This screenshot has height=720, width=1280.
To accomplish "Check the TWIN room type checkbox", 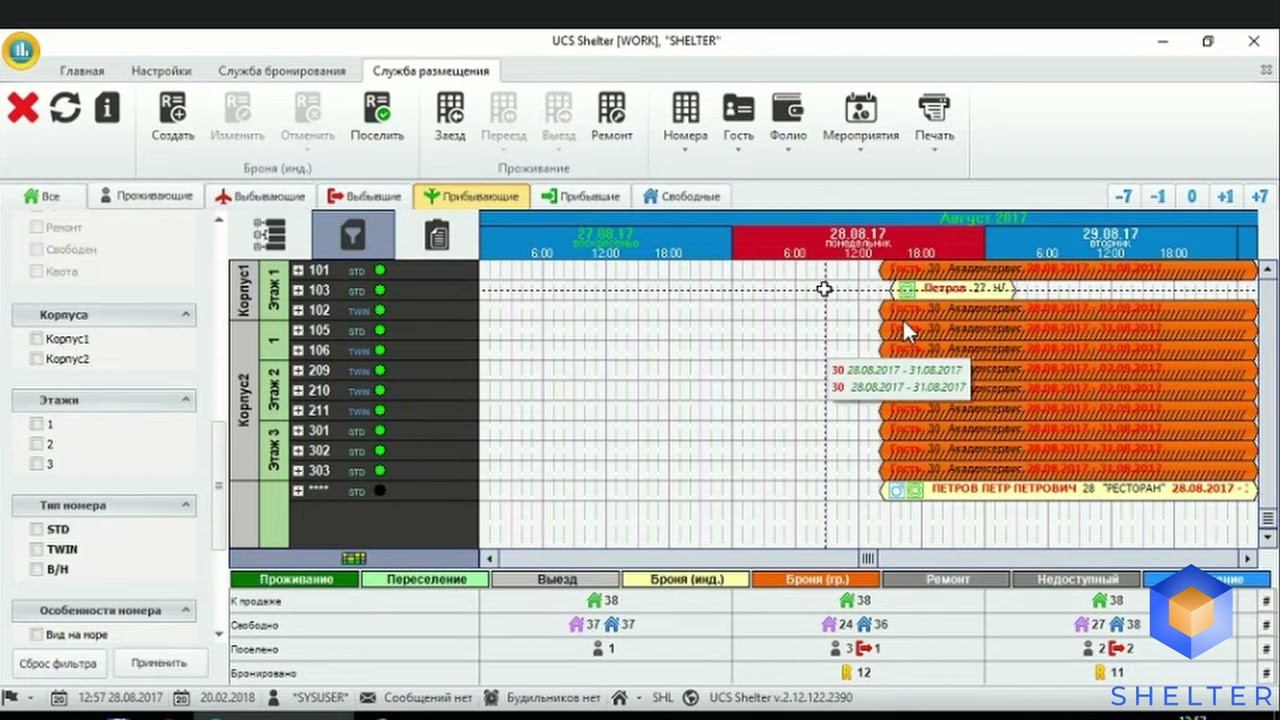I will point(37,549).
